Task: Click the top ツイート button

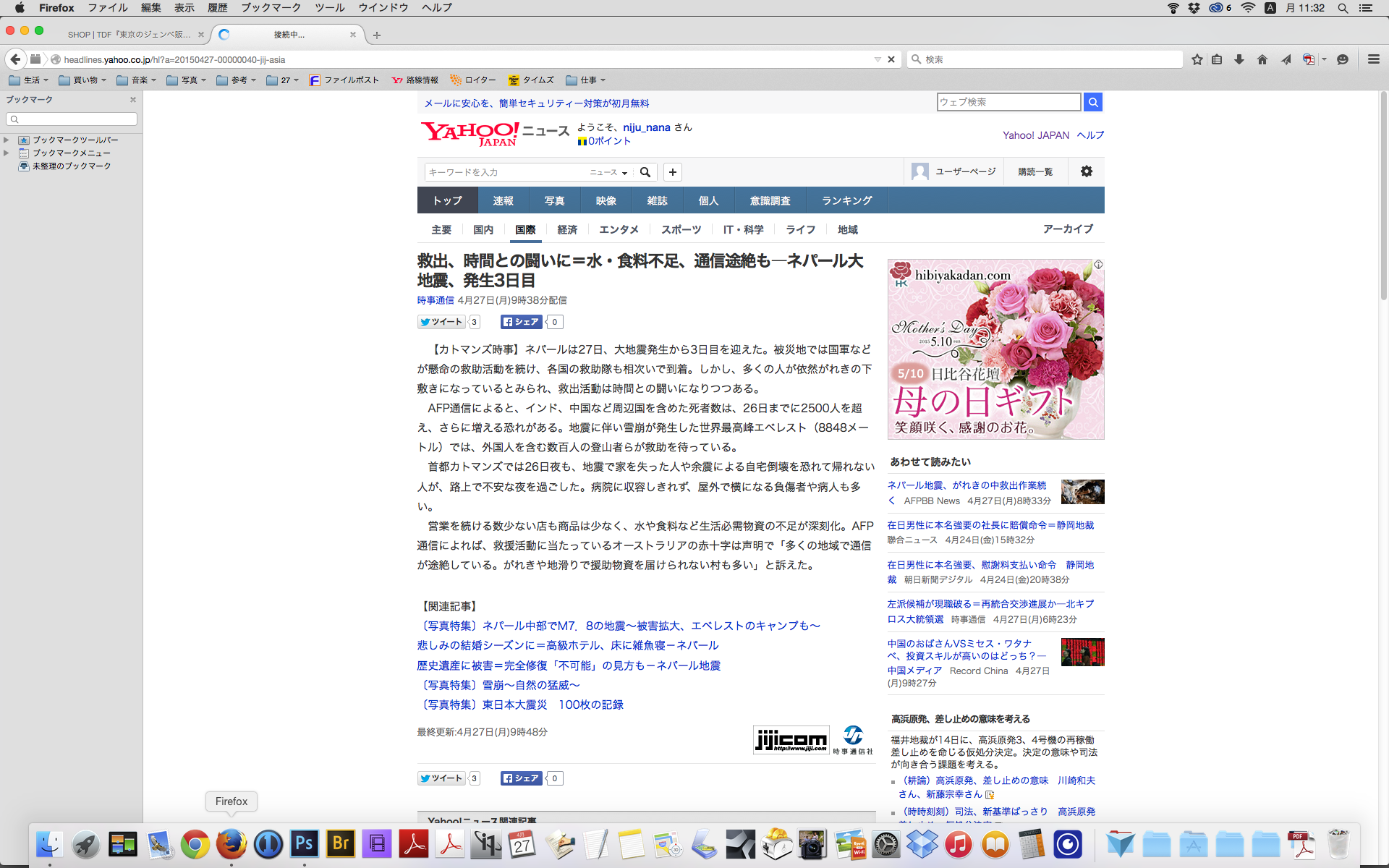Action: 441,322
